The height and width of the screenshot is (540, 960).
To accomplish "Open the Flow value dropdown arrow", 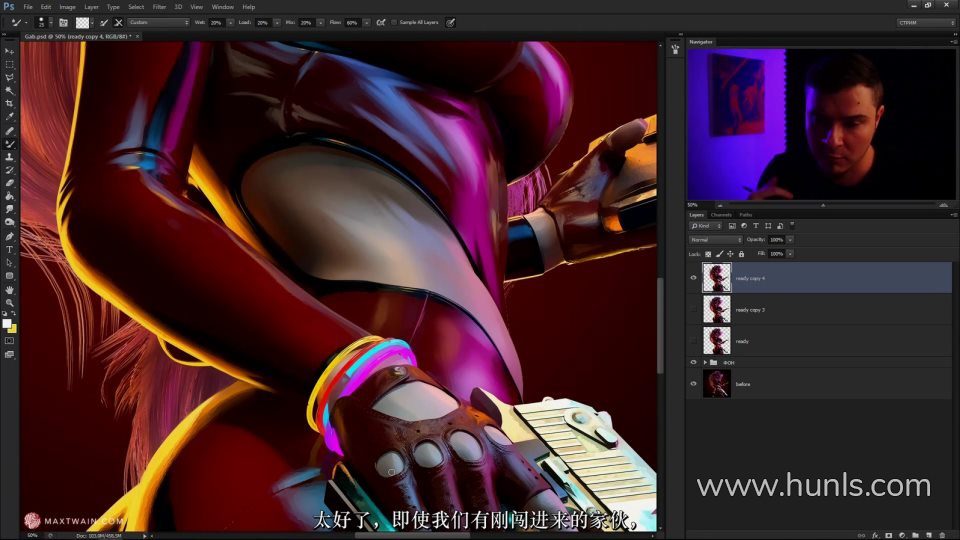I will point(366,23).
